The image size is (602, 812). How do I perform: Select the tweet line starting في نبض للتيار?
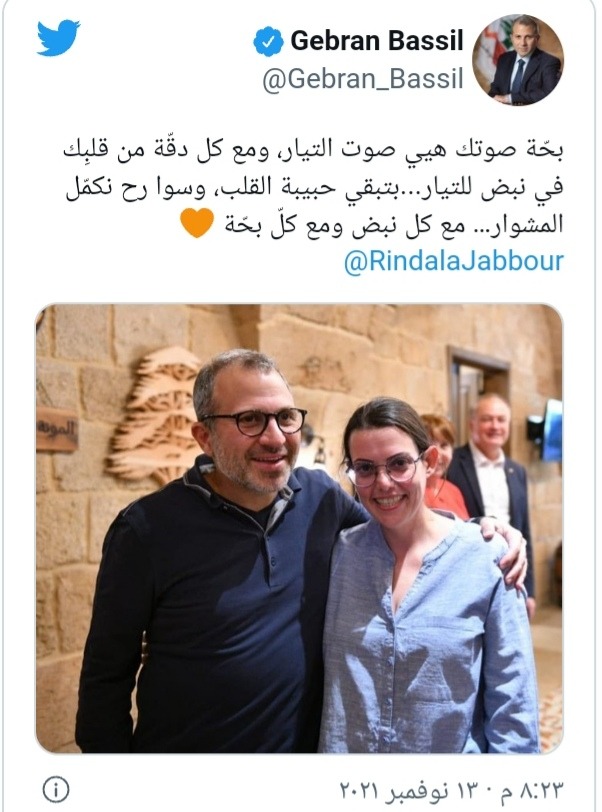314,187
